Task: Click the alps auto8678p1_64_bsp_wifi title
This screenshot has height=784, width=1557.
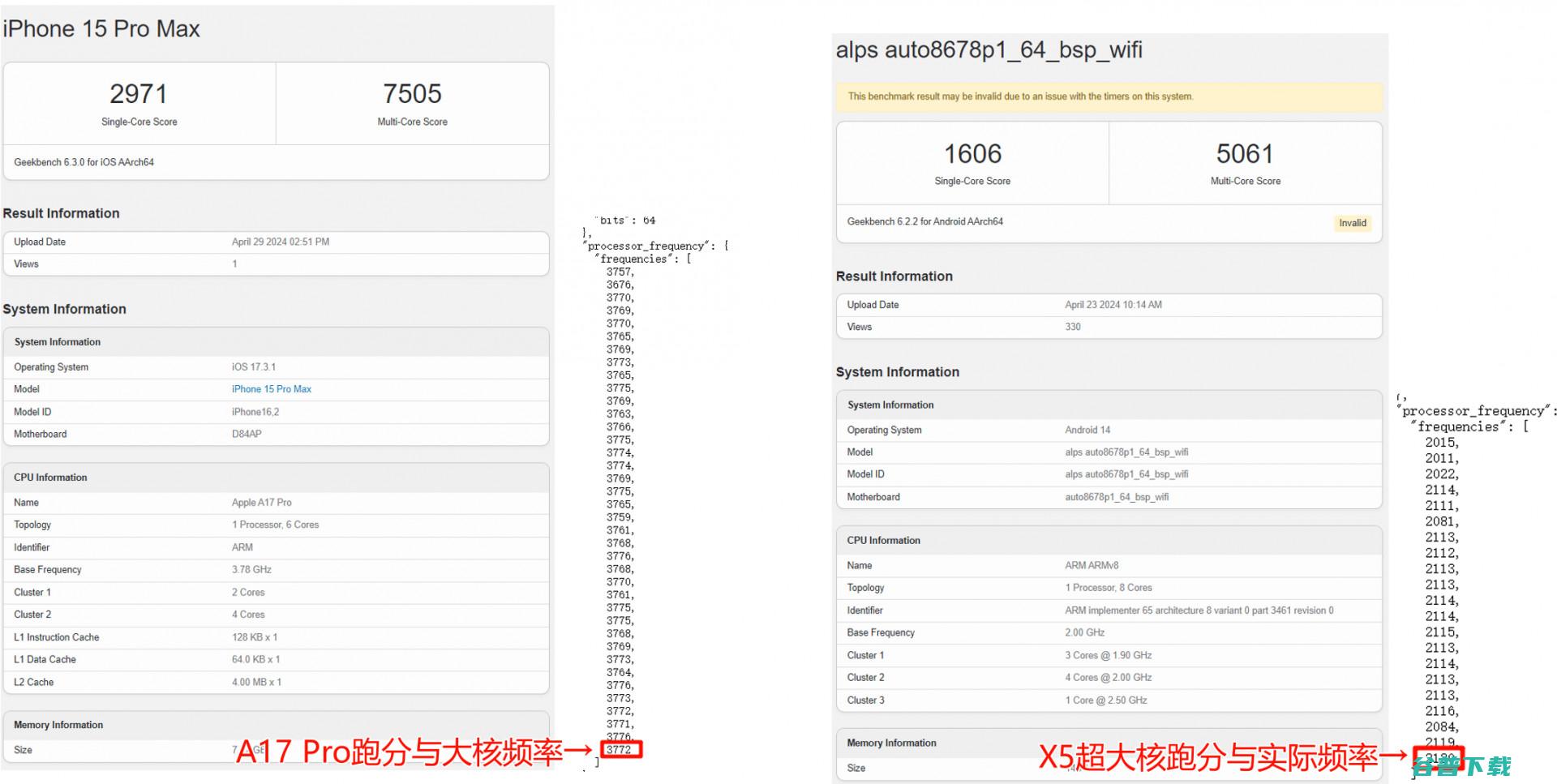Action: click(x=989, y=50)
